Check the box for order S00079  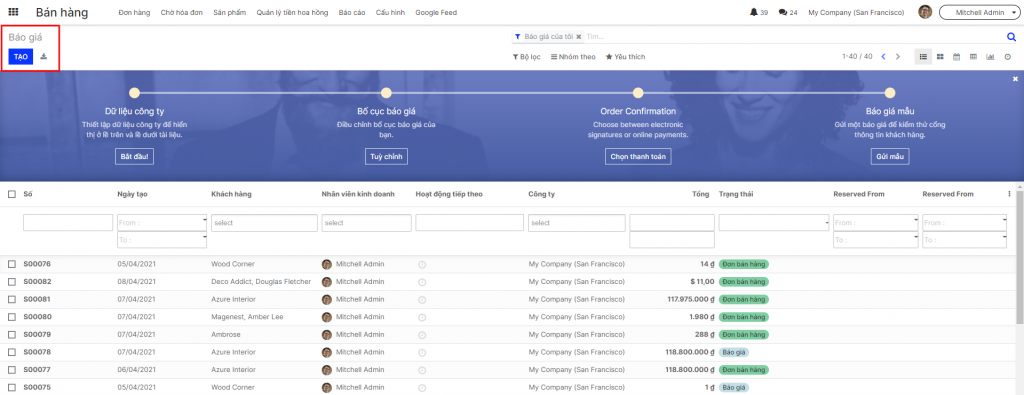pos(12,335)
